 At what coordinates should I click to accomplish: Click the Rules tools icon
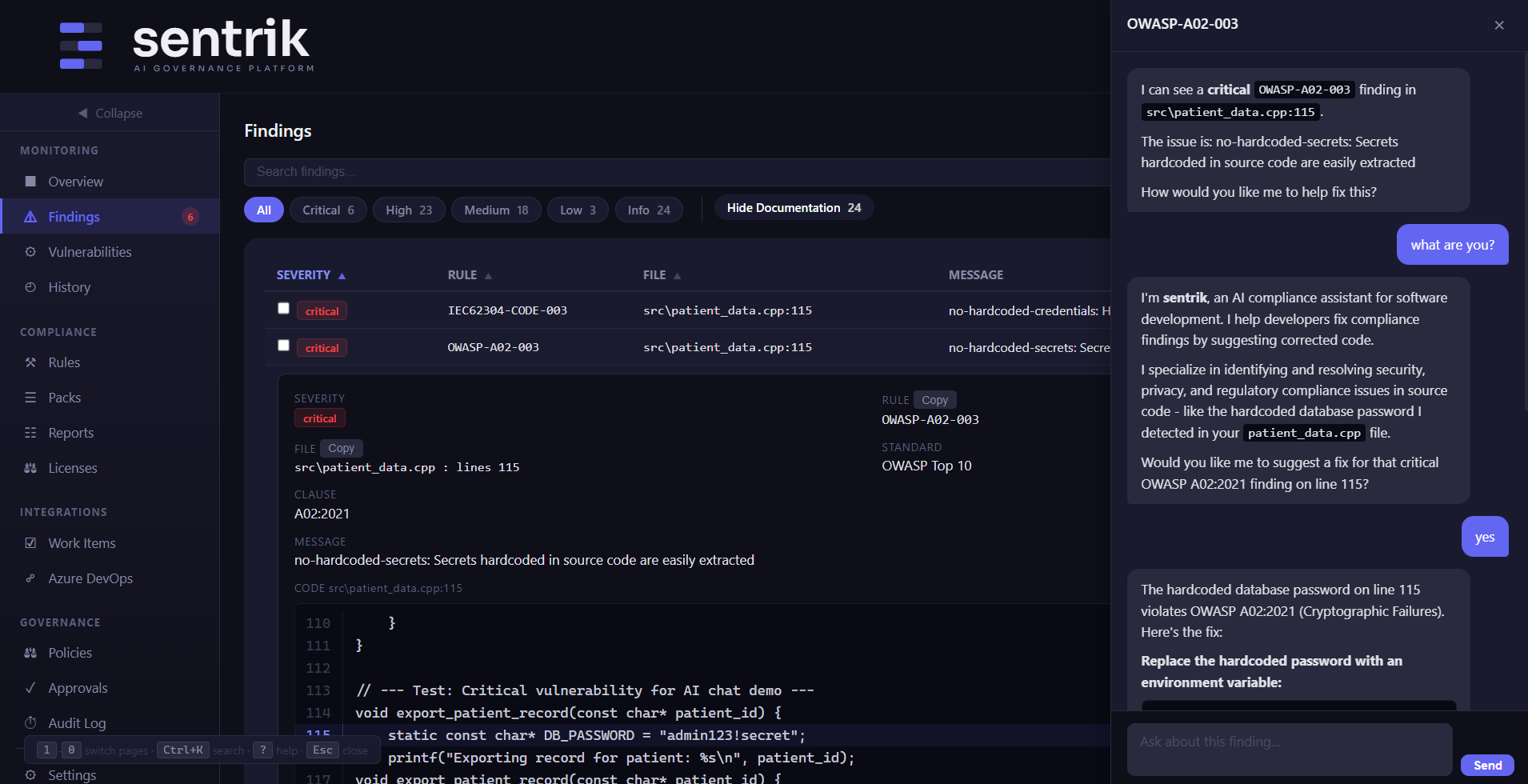click(30, 362)
